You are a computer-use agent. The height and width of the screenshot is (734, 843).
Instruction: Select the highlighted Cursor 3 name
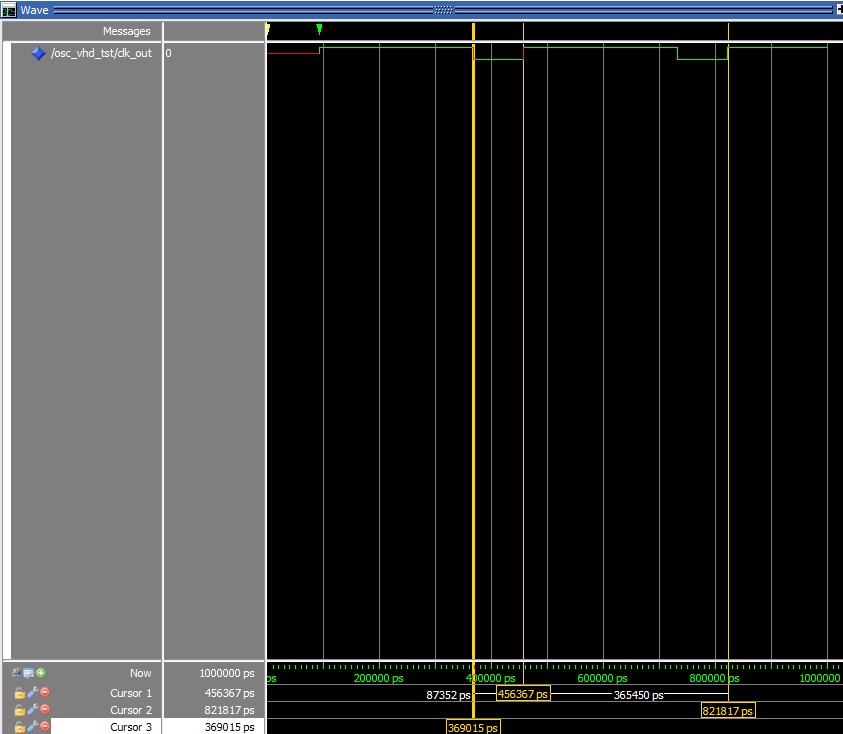coord(131,727)
